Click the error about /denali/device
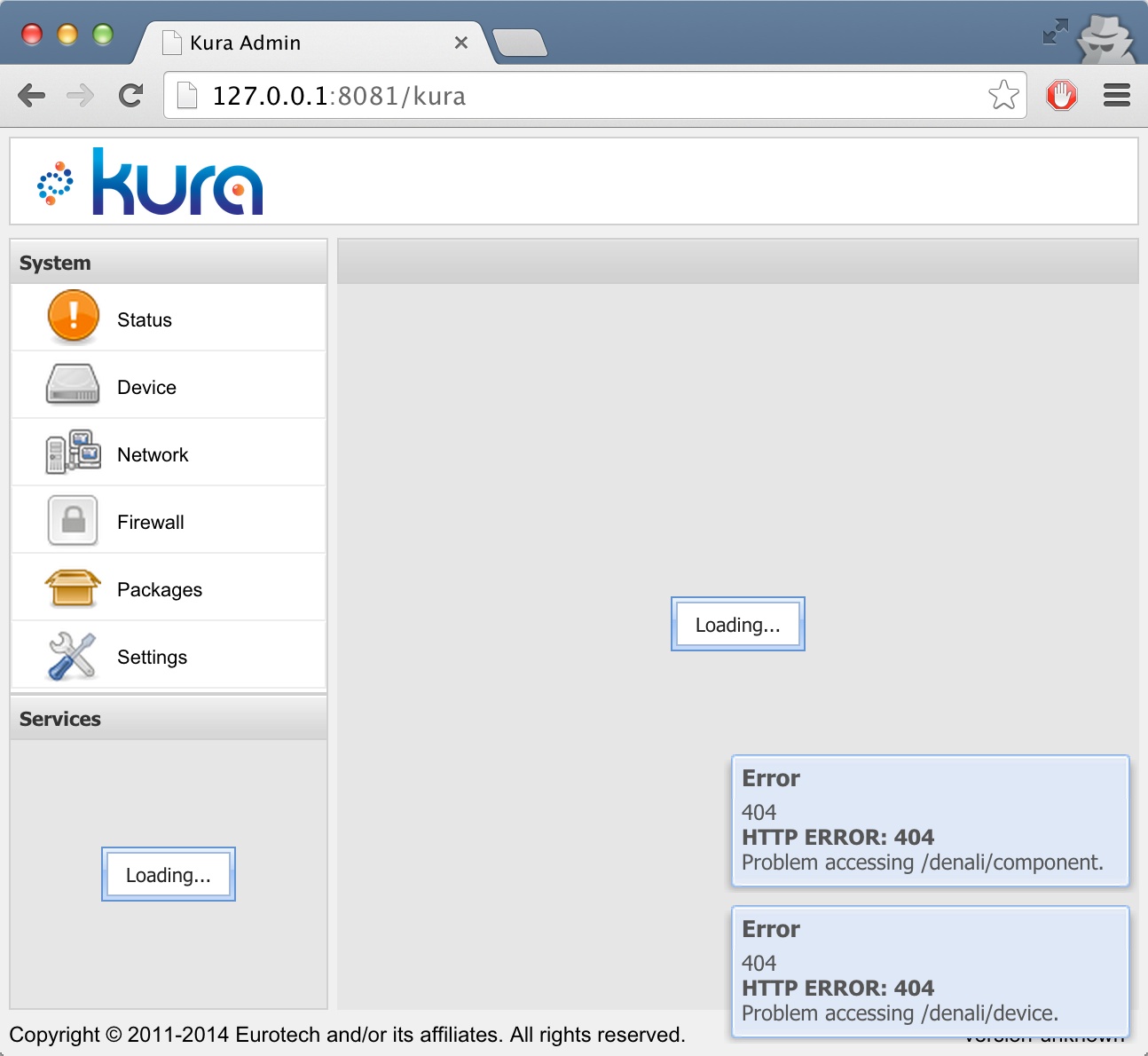 930,972
